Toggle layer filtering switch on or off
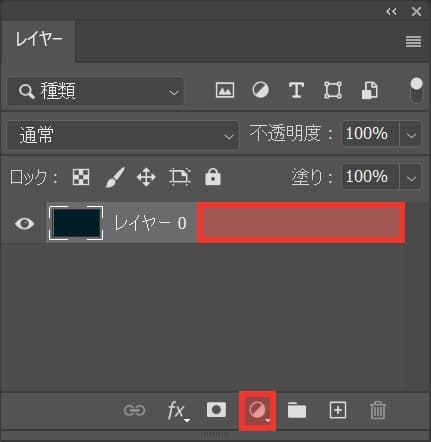431x442 pixels. 416,90
